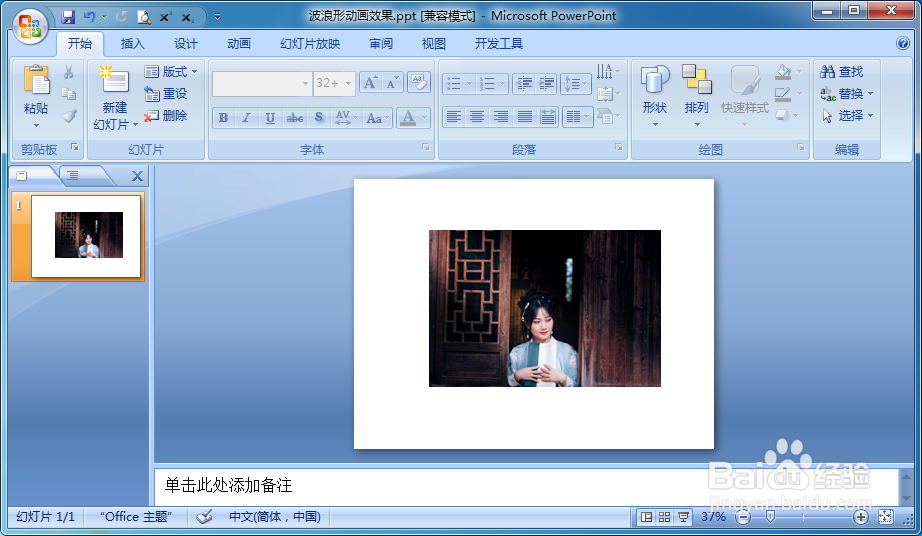922x536 pixels.
Task: Open the 选择 select menu
Action: click(847, 115)
